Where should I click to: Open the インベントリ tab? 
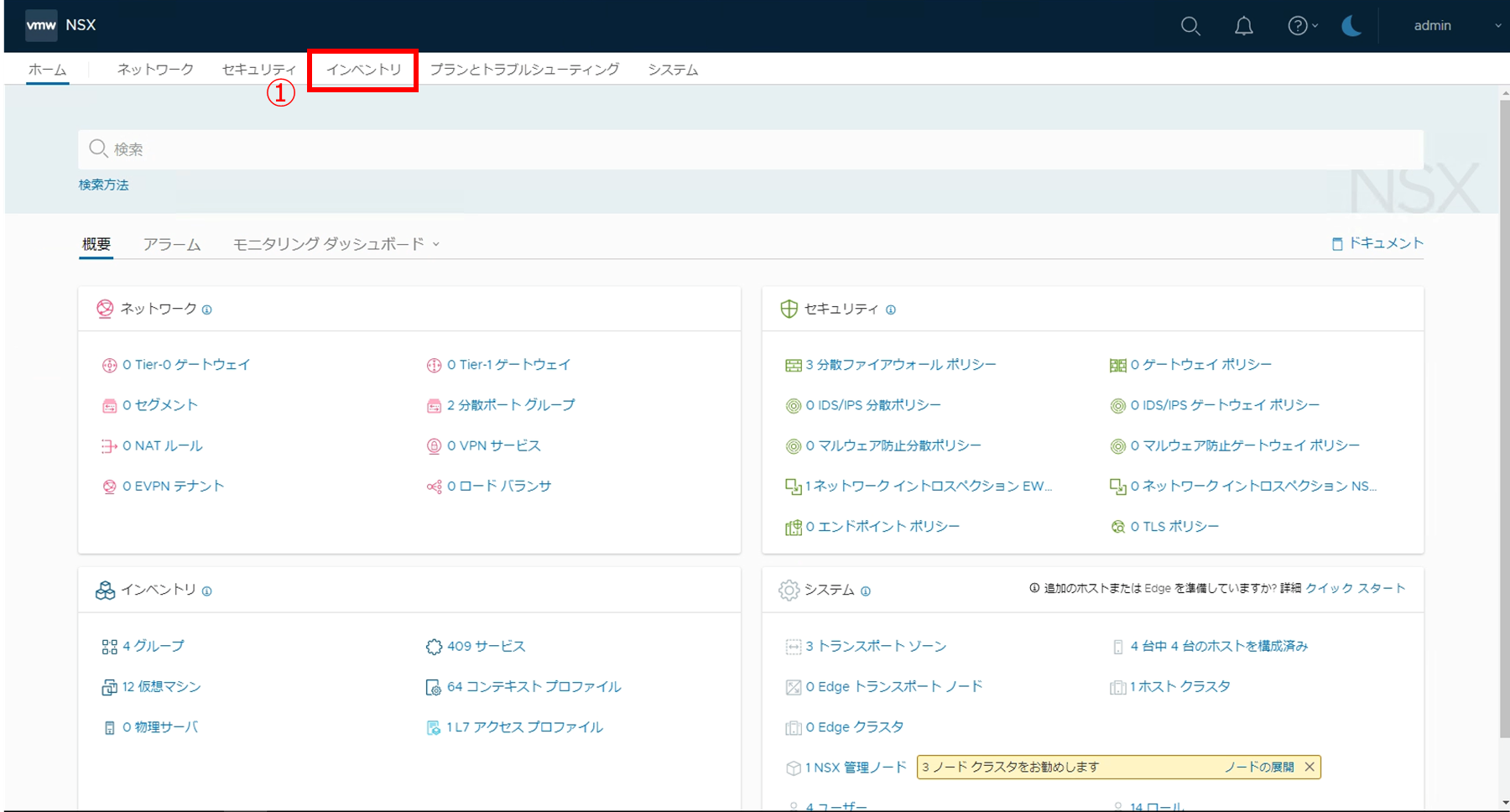pyautogui.click(x=363, y=70)
